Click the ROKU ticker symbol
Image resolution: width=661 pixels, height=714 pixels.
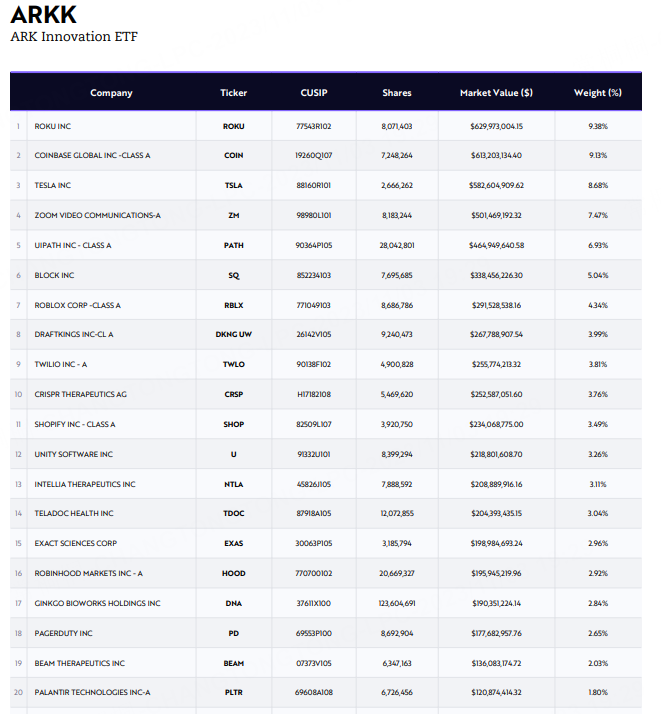pos(234,127)
